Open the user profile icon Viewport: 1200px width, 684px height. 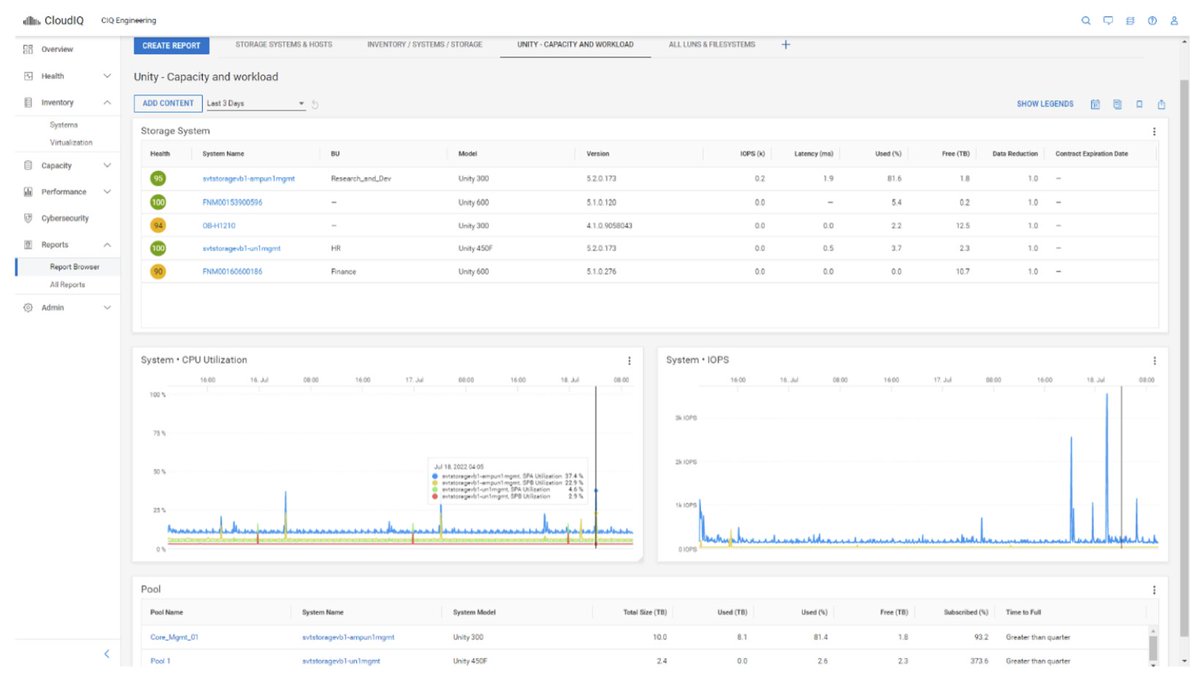pyautogui.click(x=1173, y=20)
